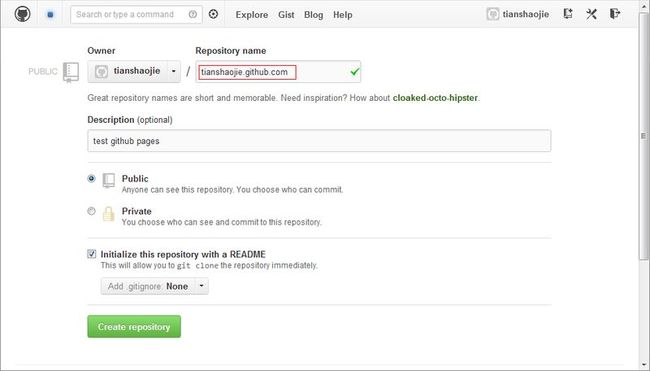The image size is (650, 371).
Task: Go to the Gist page
Action: [x=286, y=15]
